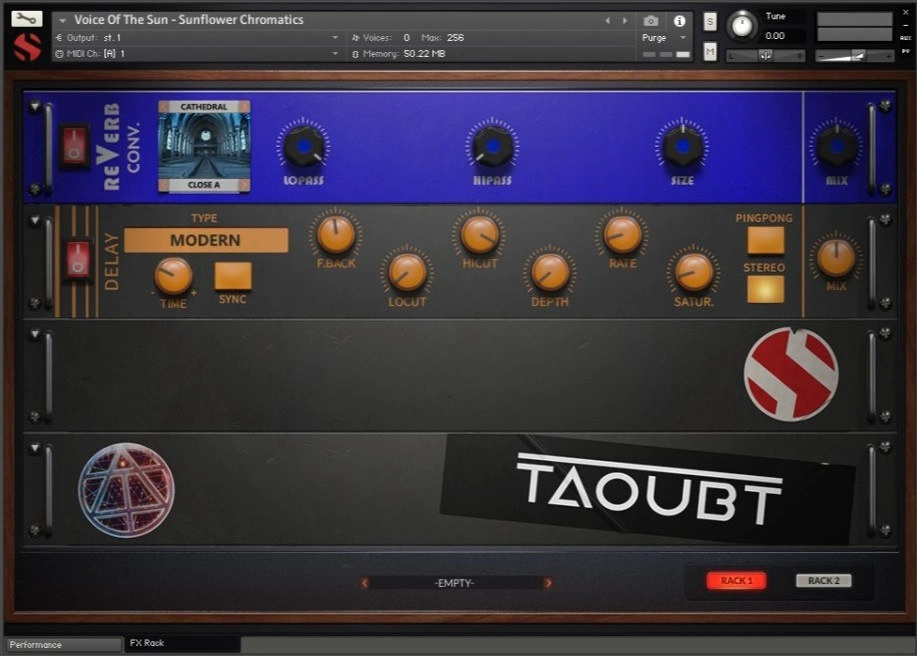Go to previous instrument arrow
The image size is (917, 656).
[x=608, y=20]
